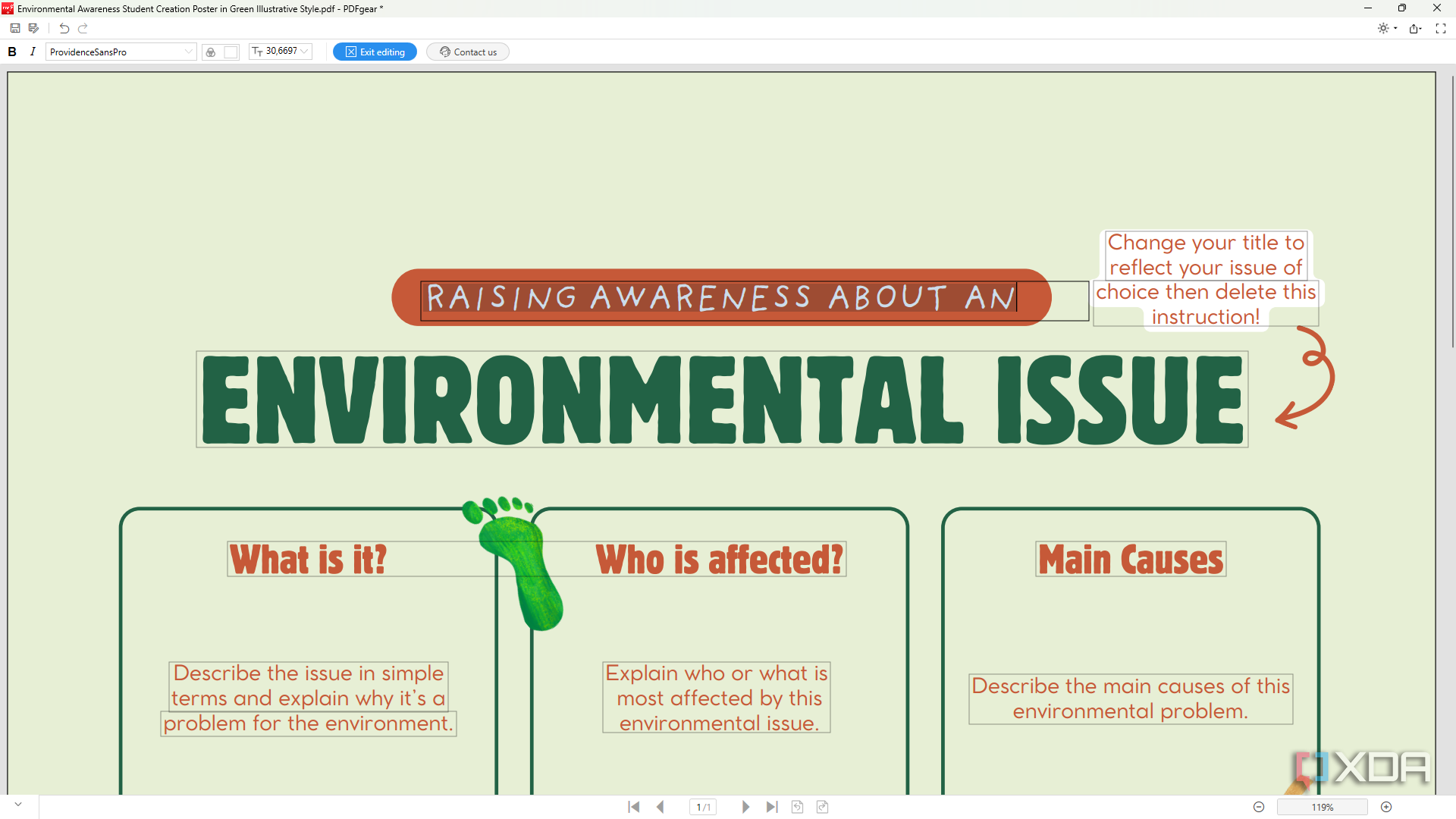Click the vertical scrollbar thumb
Screen dimensions: 1456x819
[x=1452, y=211]
